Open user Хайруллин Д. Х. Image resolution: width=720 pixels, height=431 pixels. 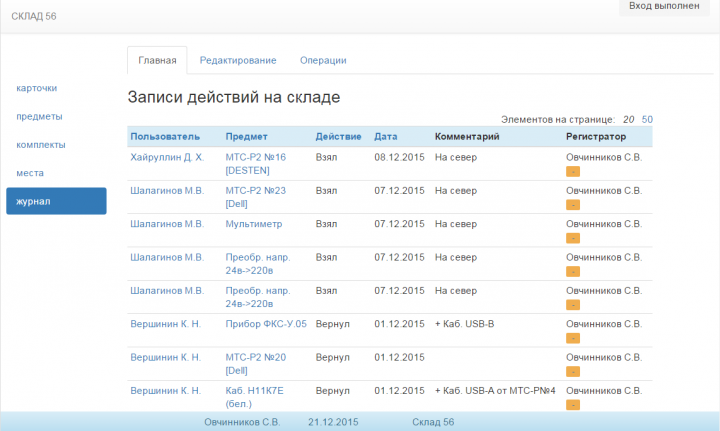[x=167, y=157]
